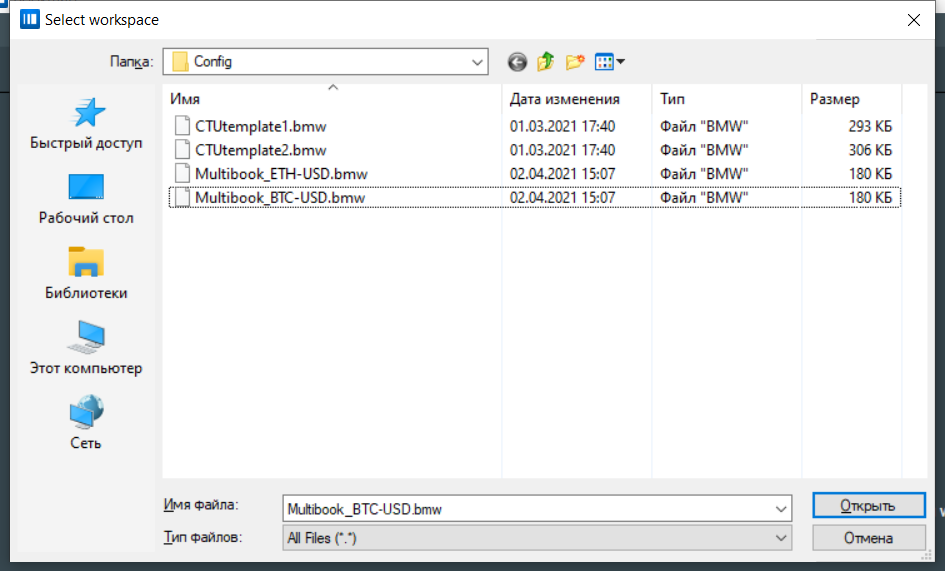Sort files by Имя column
945x571 pixels.
coord(330,99)
